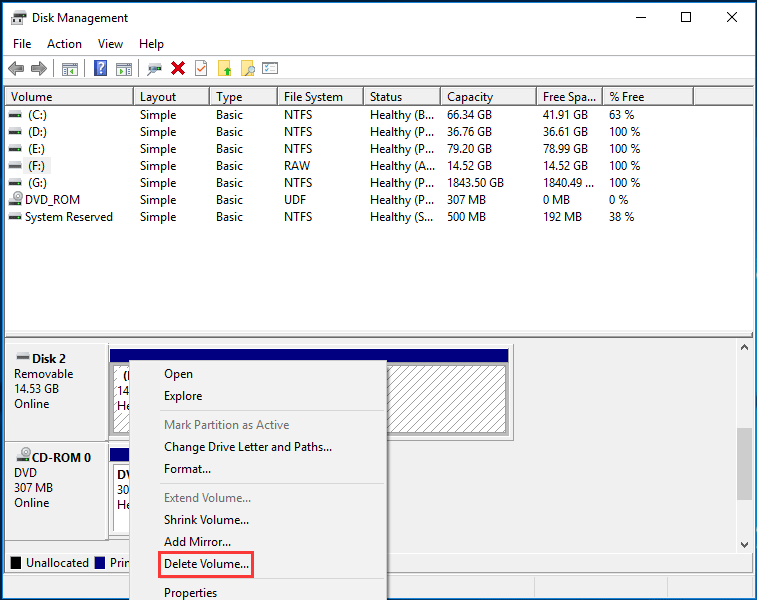Click the red X delete icon
The width and height of the screenshot is (757, 600).
pos(178,68)
